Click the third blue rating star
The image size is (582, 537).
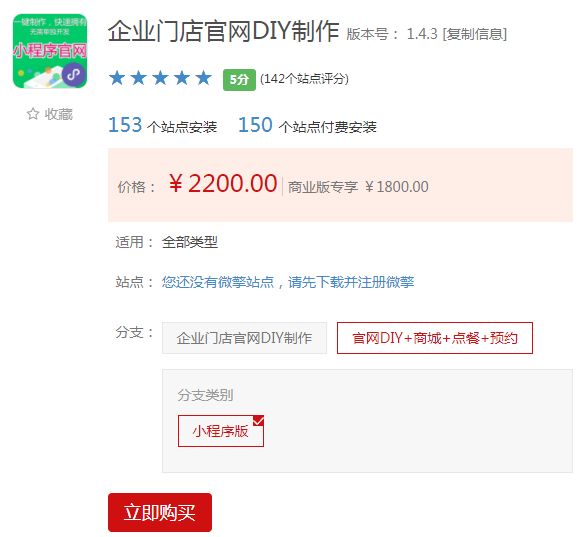pyautogui.click(x=160, y=78)
